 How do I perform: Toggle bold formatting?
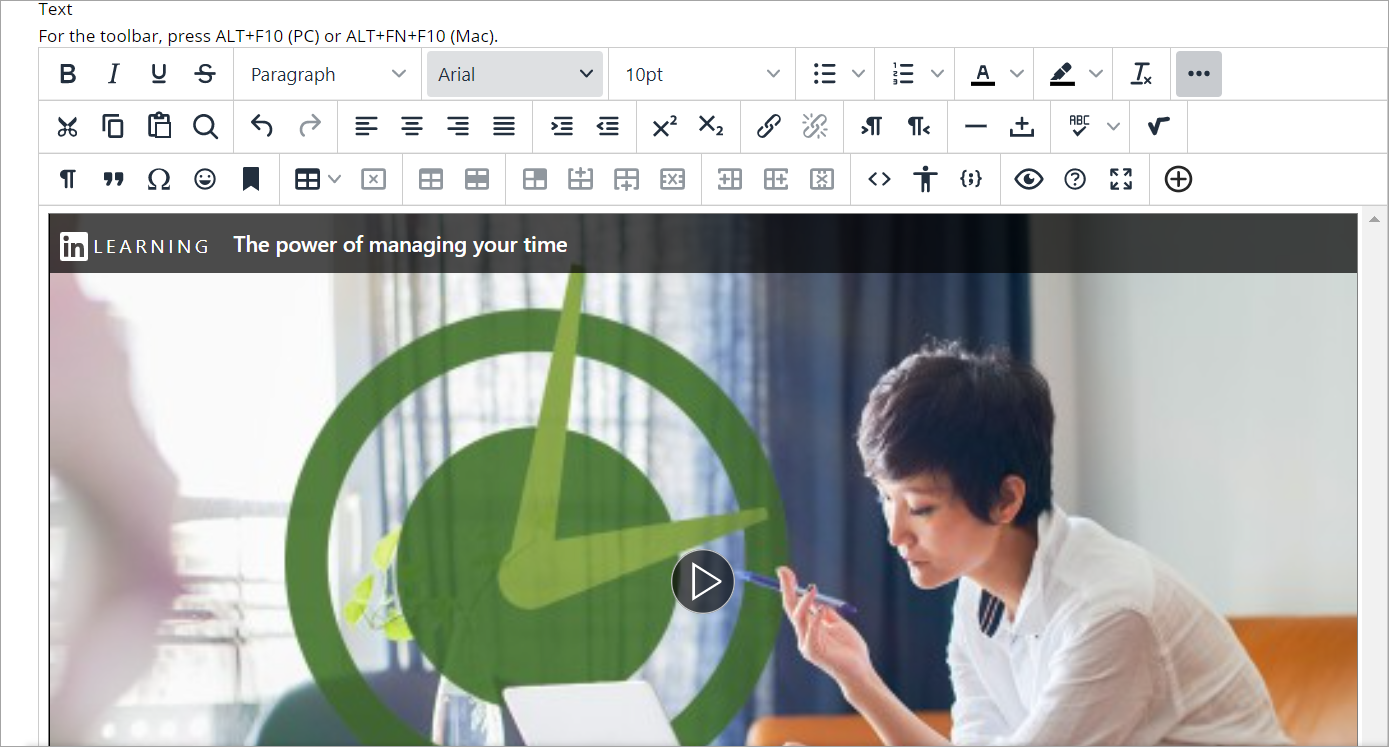coord(68,74)
